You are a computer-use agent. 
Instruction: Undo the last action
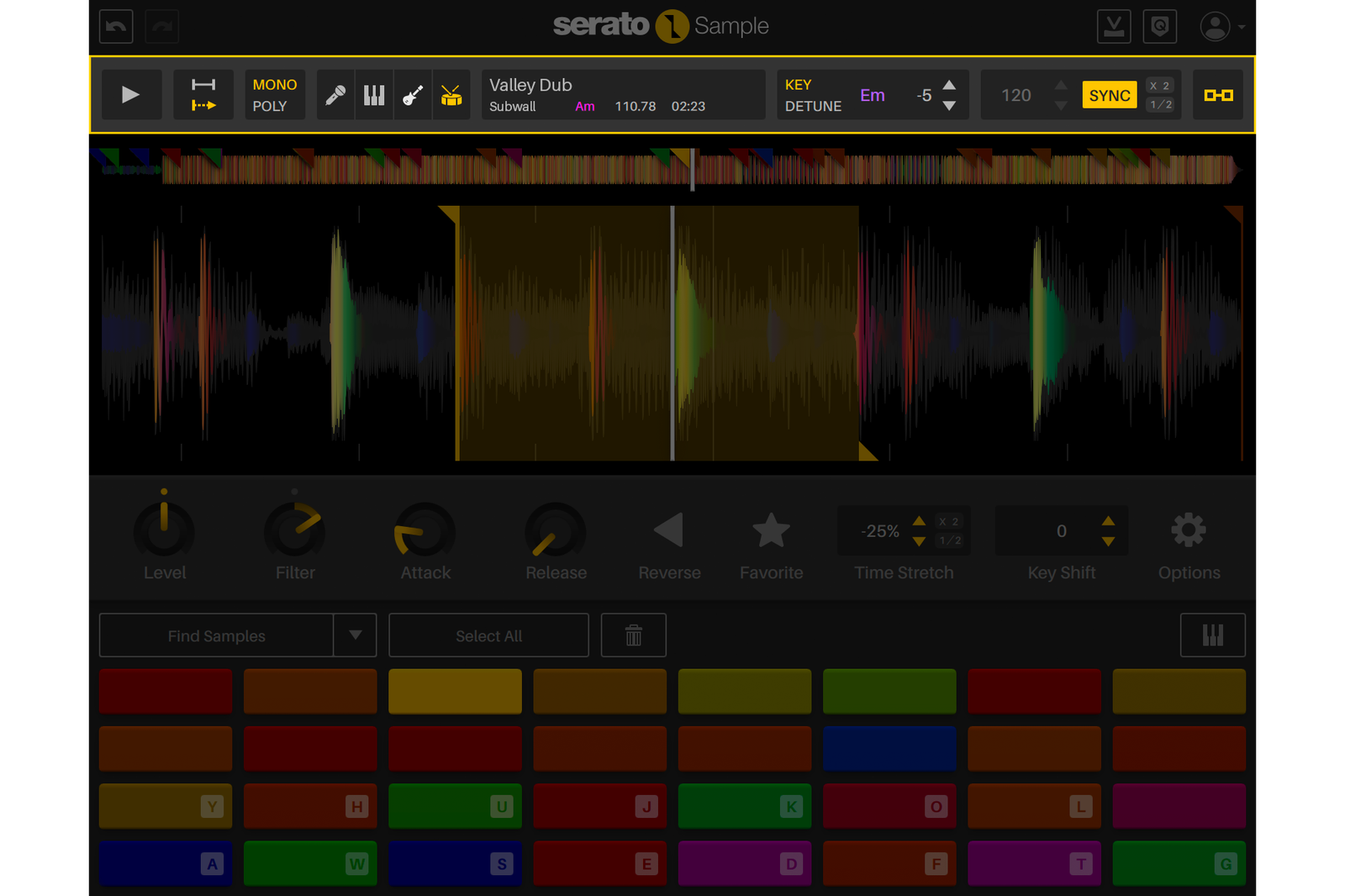[115, 26]
